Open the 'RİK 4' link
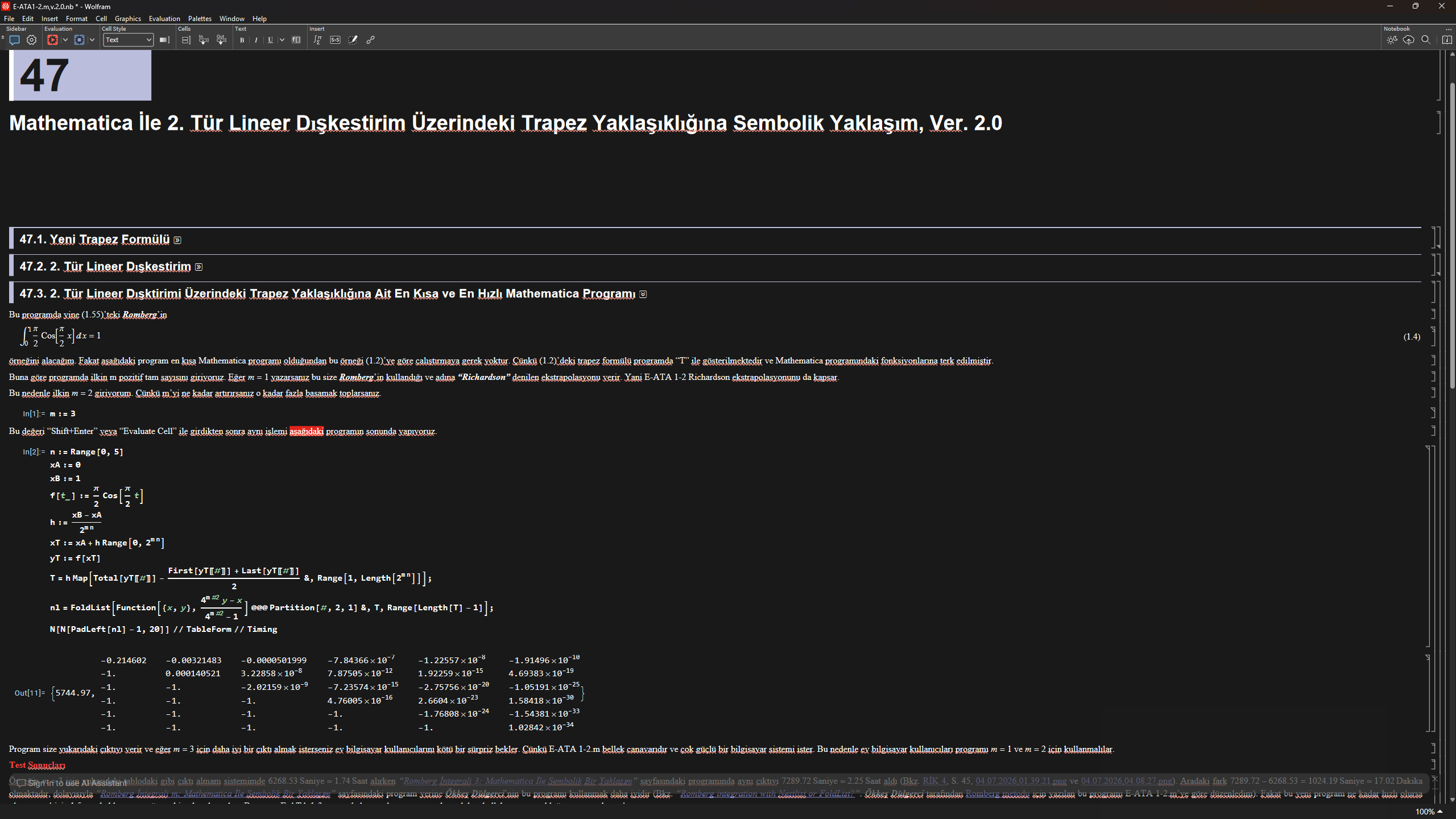Image resolution: width=1456 pixels, height=819 pixels. coord(934,781)
